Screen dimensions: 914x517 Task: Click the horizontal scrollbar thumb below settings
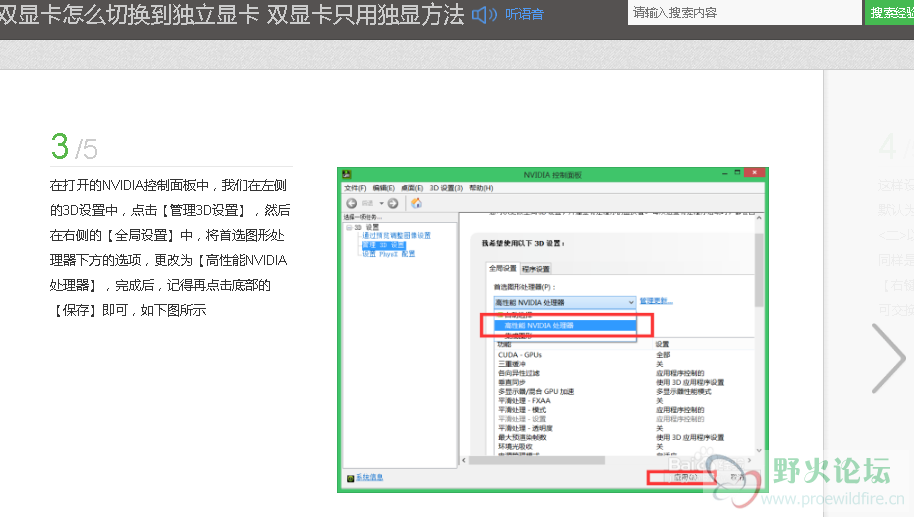(x=537, y=460)
